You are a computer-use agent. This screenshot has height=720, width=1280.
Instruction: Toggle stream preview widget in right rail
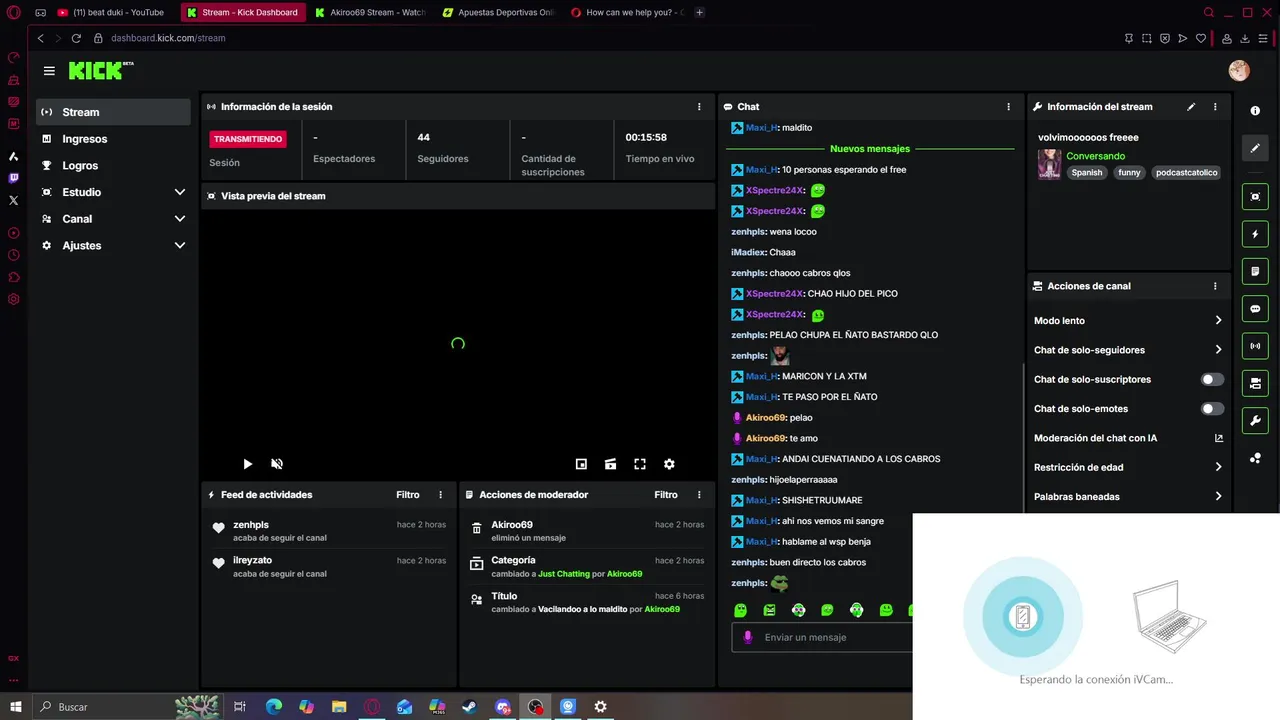pos(1255,197)
